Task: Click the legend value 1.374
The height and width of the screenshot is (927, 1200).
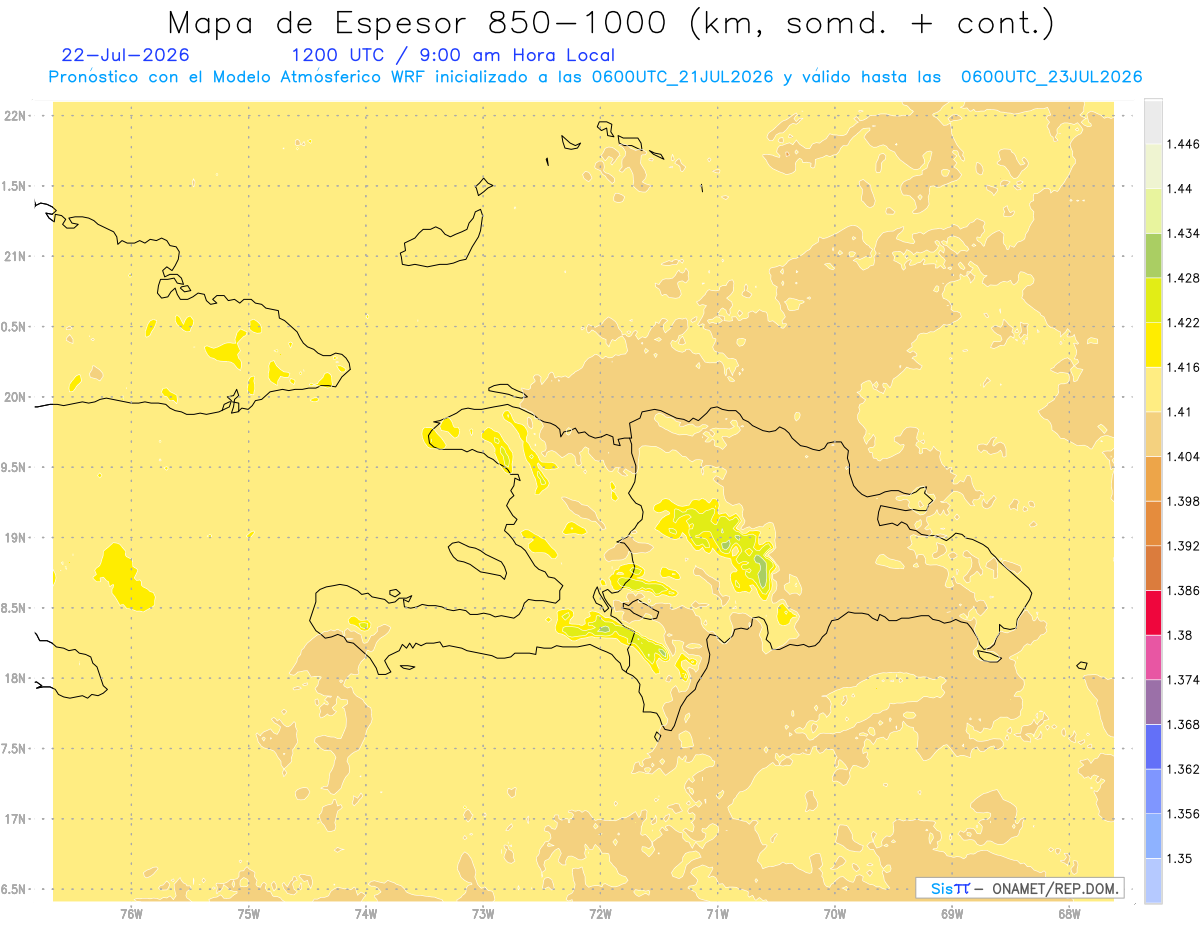Action: (1183, 680)
